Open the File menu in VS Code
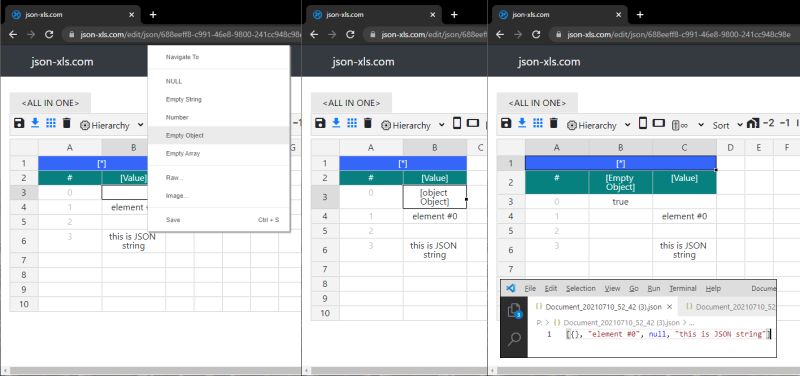800x376 pixels. pyautogui.click(x=530, y=288)
